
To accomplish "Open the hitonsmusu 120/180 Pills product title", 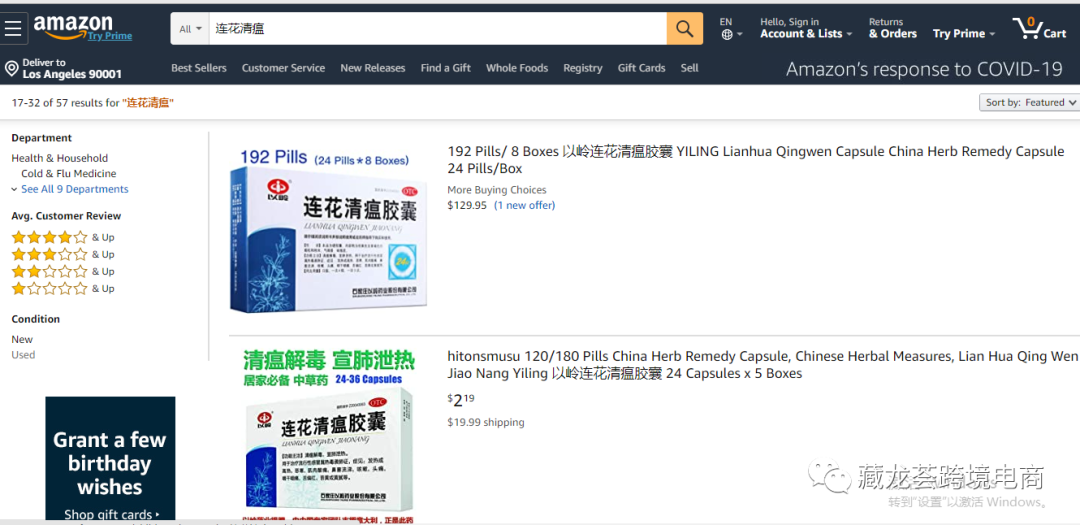I will coord(762,365).
